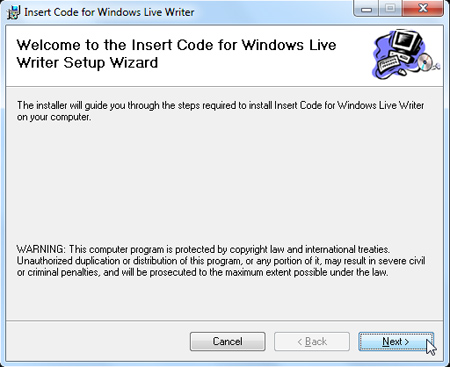Close the setup wizard window
Screen dimensions: 450x367
[x=423, y=8]
